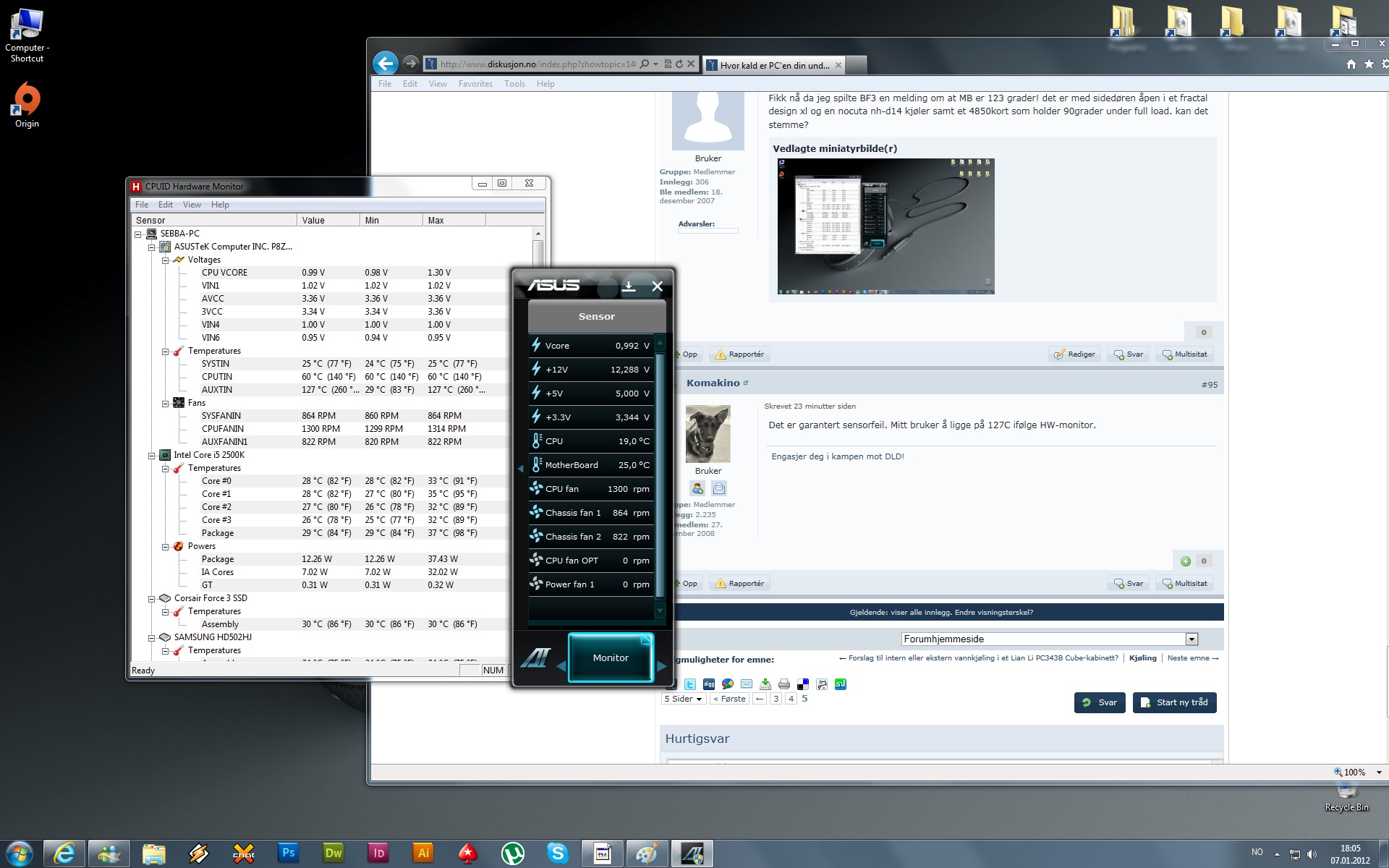Click the green download icon below thread

[x=765, y=684]
